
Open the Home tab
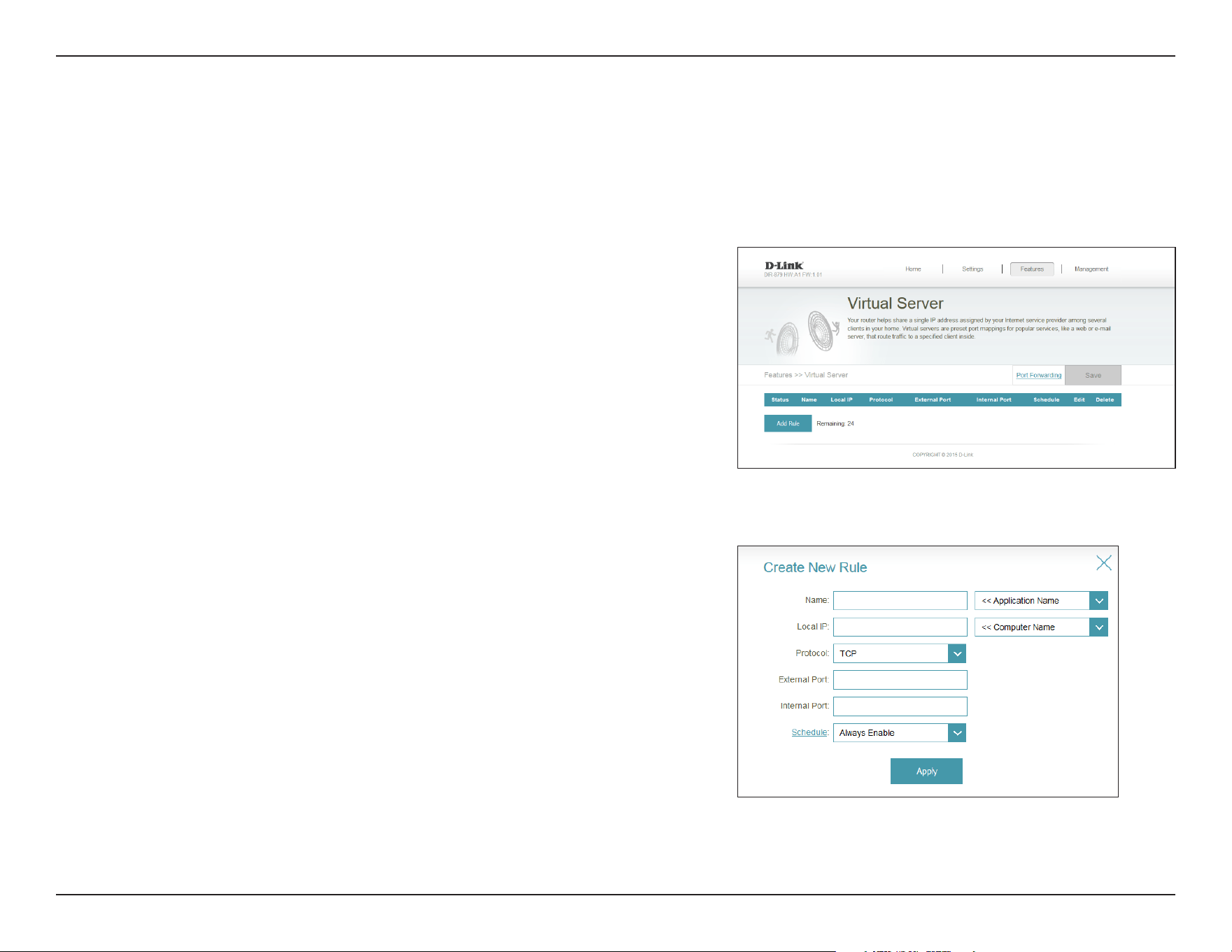point(913,269)
